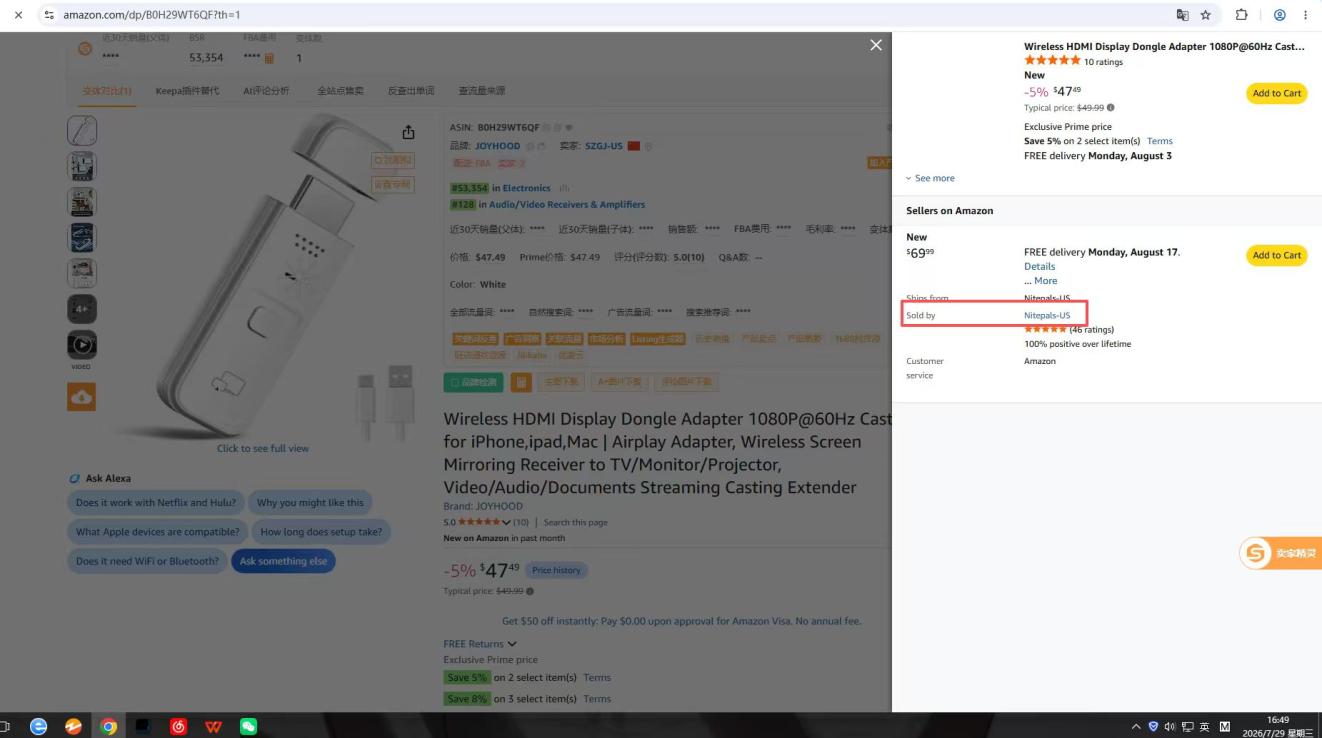Open NetEase Cloud Music from the taskbar

click(x=179, y=727)
